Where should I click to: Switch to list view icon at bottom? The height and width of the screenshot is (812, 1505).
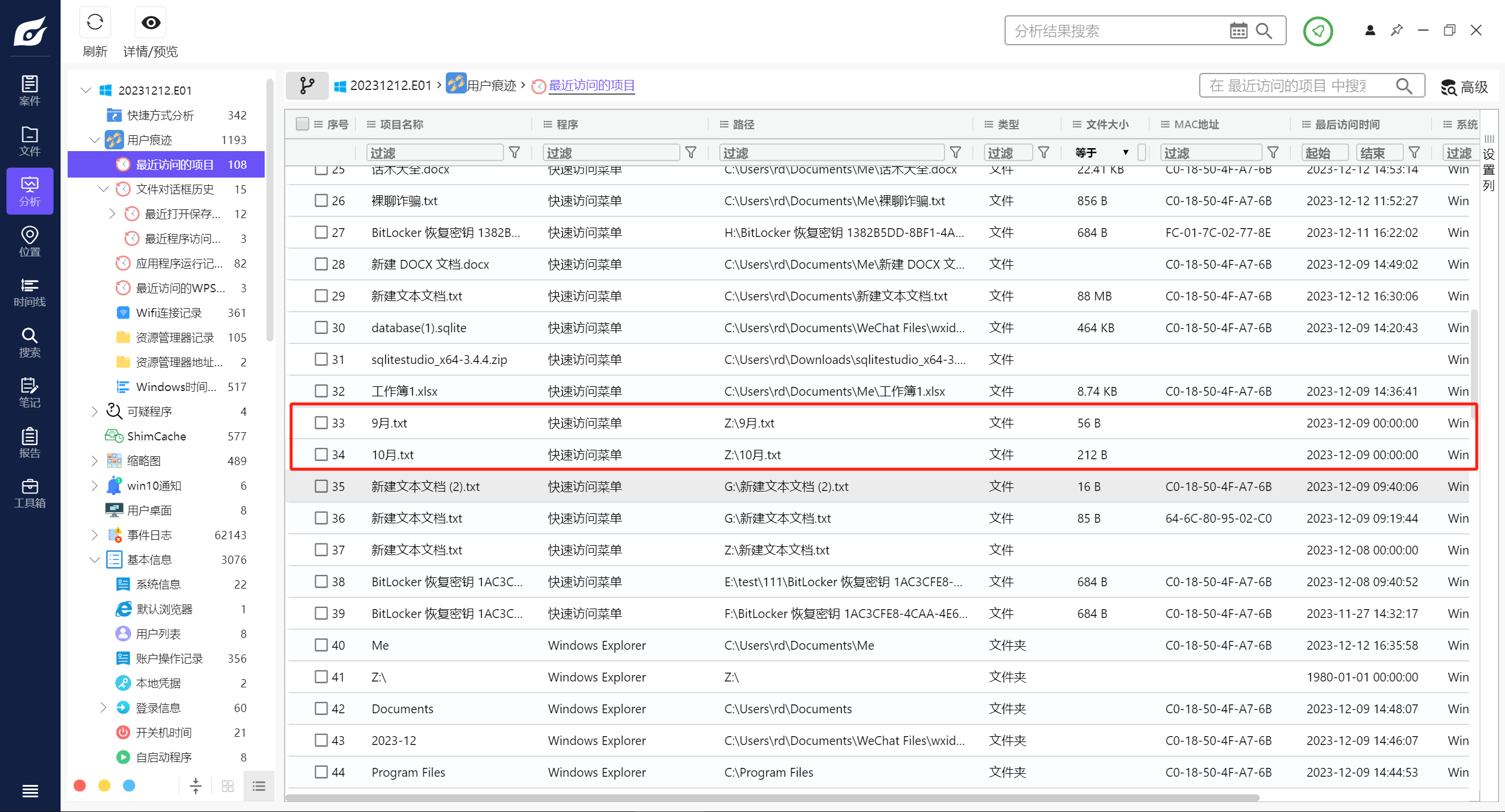tap(259, 786)
